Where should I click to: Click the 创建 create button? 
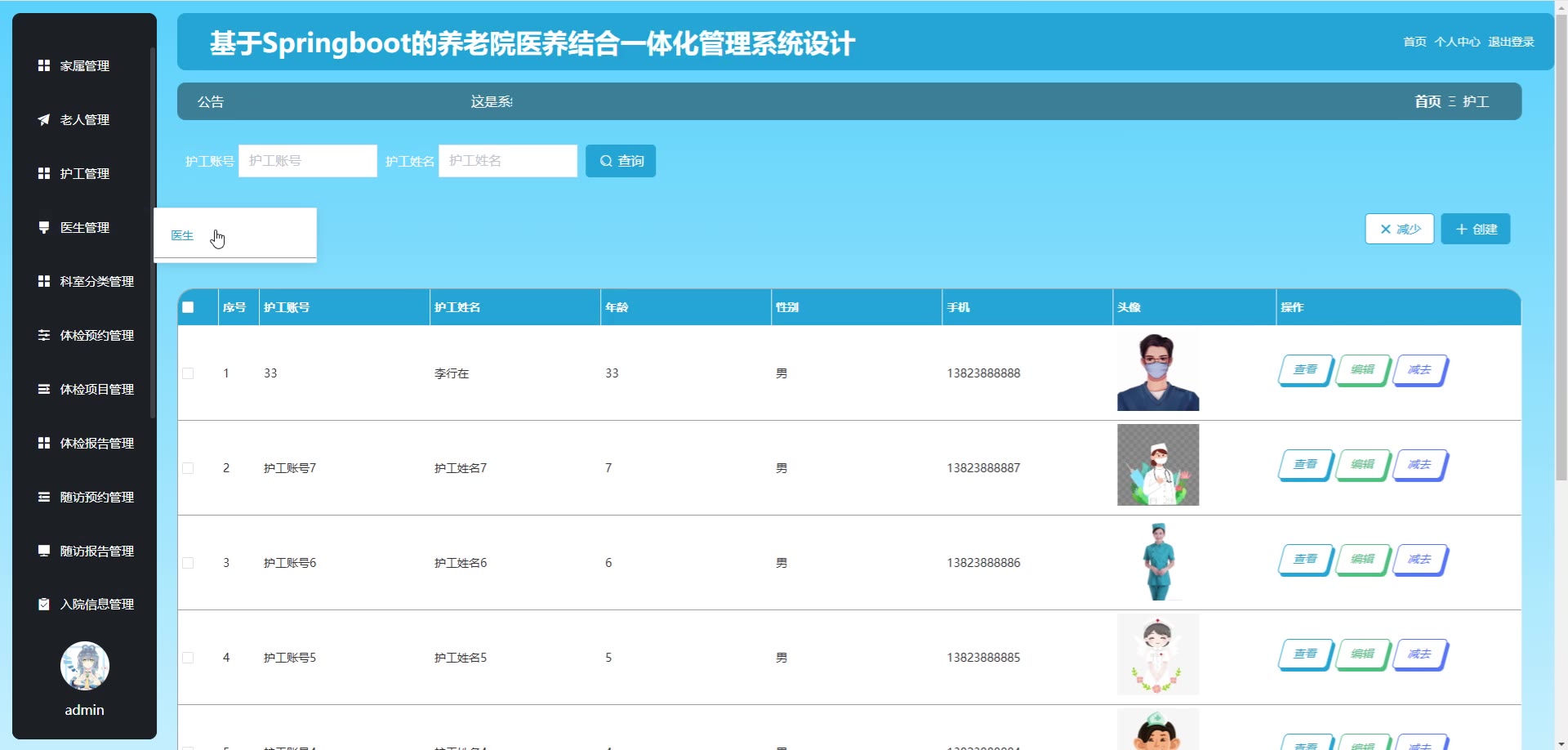click(1476, 229)
